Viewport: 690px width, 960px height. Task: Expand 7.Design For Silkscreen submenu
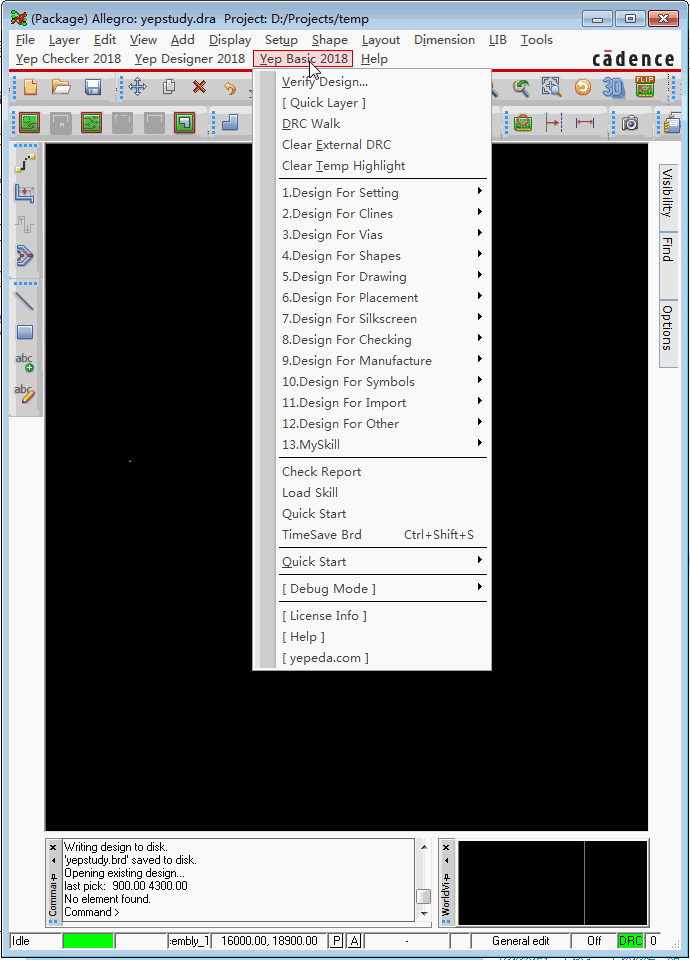(x=383, y=319)
